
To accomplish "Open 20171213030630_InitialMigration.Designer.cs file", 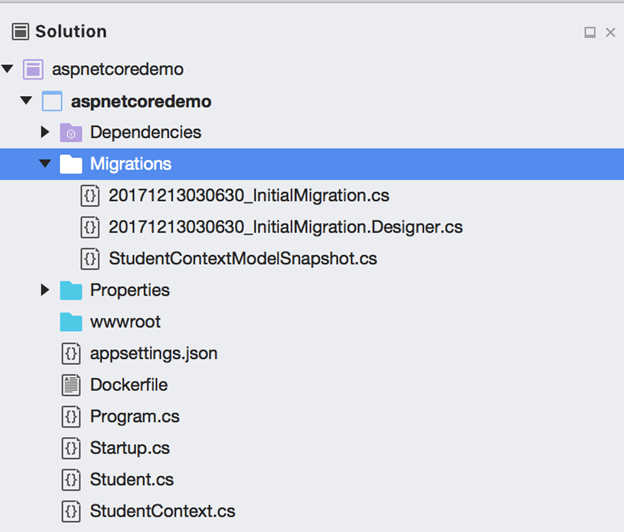I will (285, 227).
